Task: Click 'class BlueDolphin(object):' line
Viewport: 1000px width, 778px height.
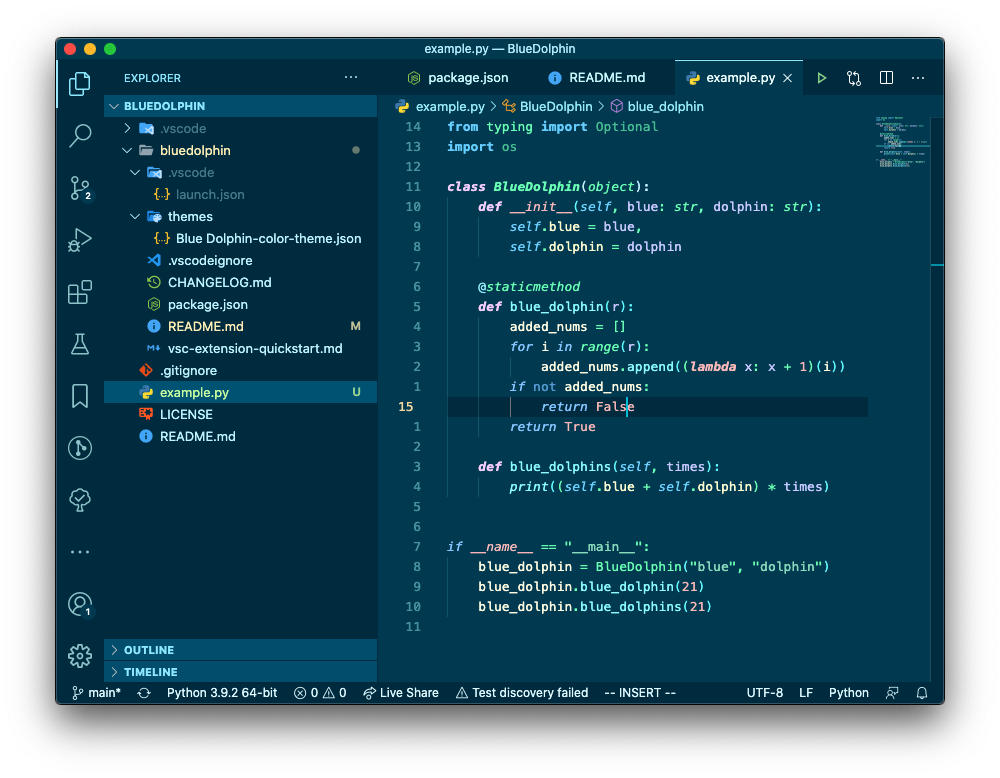Action: (548, 187)
